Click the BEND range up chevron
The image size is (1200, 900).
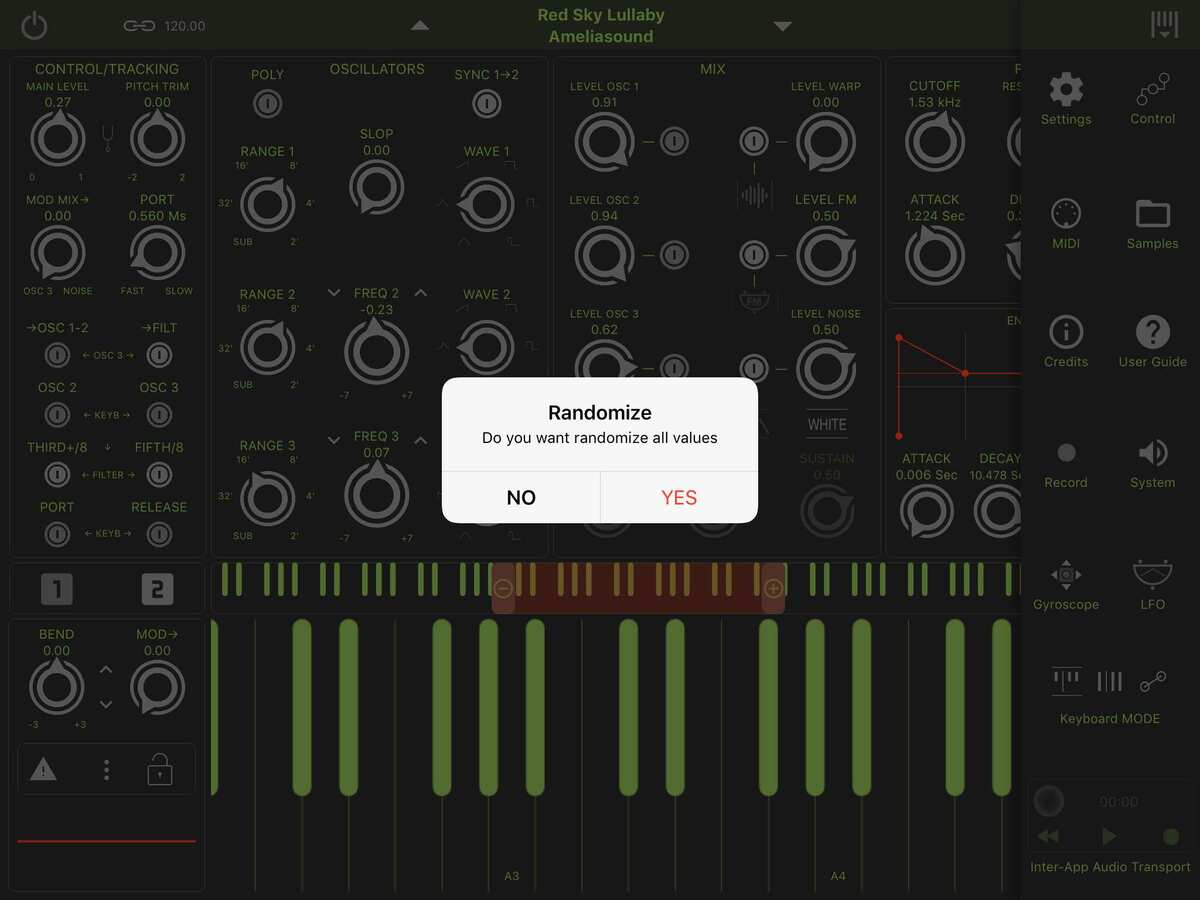pyautogui.click(x=106, y=670)
